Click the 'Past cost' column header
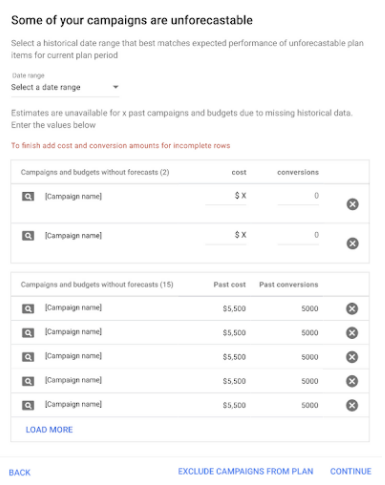Image resolution: width=385 pixels, height=485 pixels. tap(229, 285)
